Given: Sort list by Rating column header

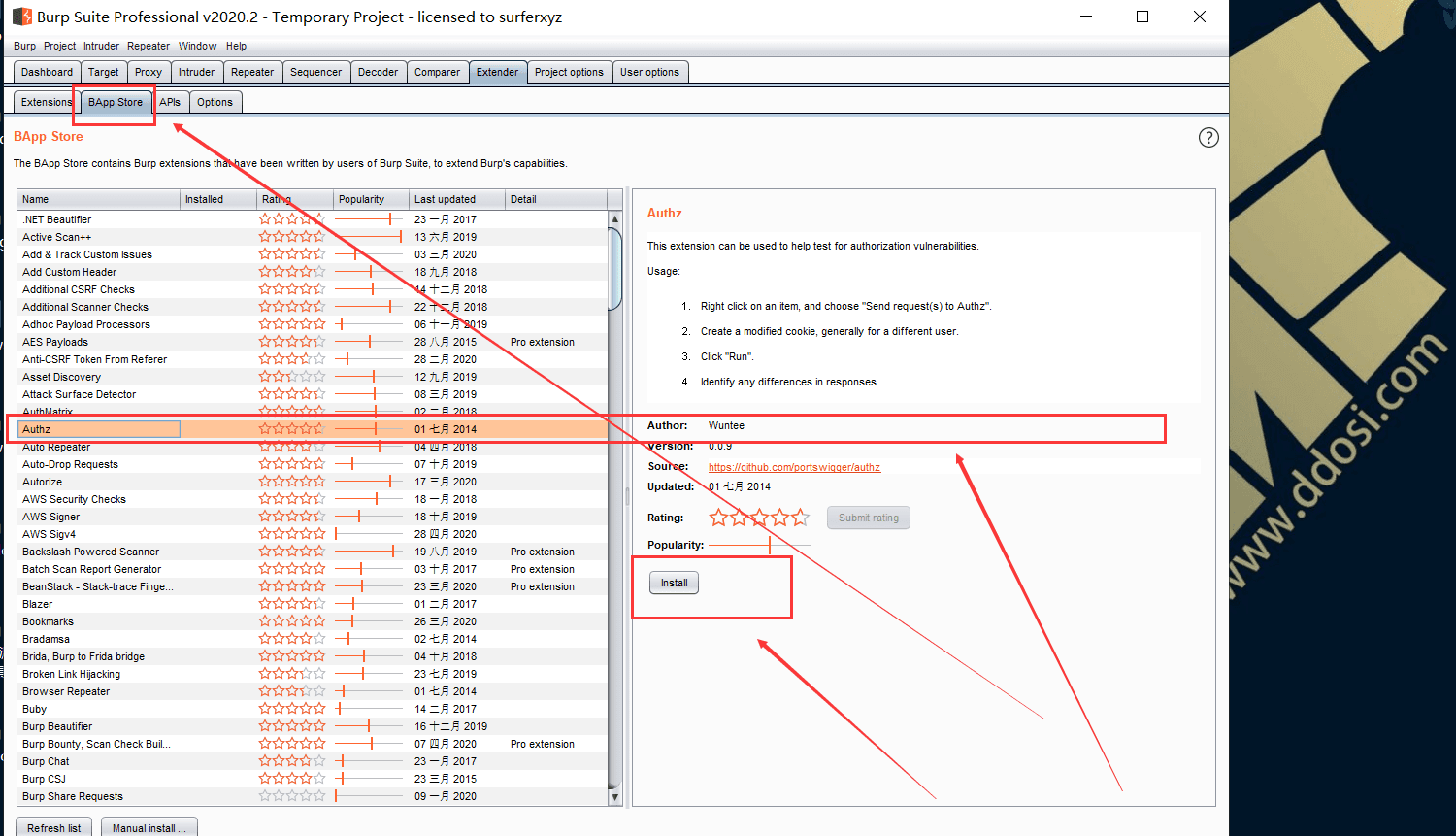Looking at the screenshot, I should (x=296, y=199).
